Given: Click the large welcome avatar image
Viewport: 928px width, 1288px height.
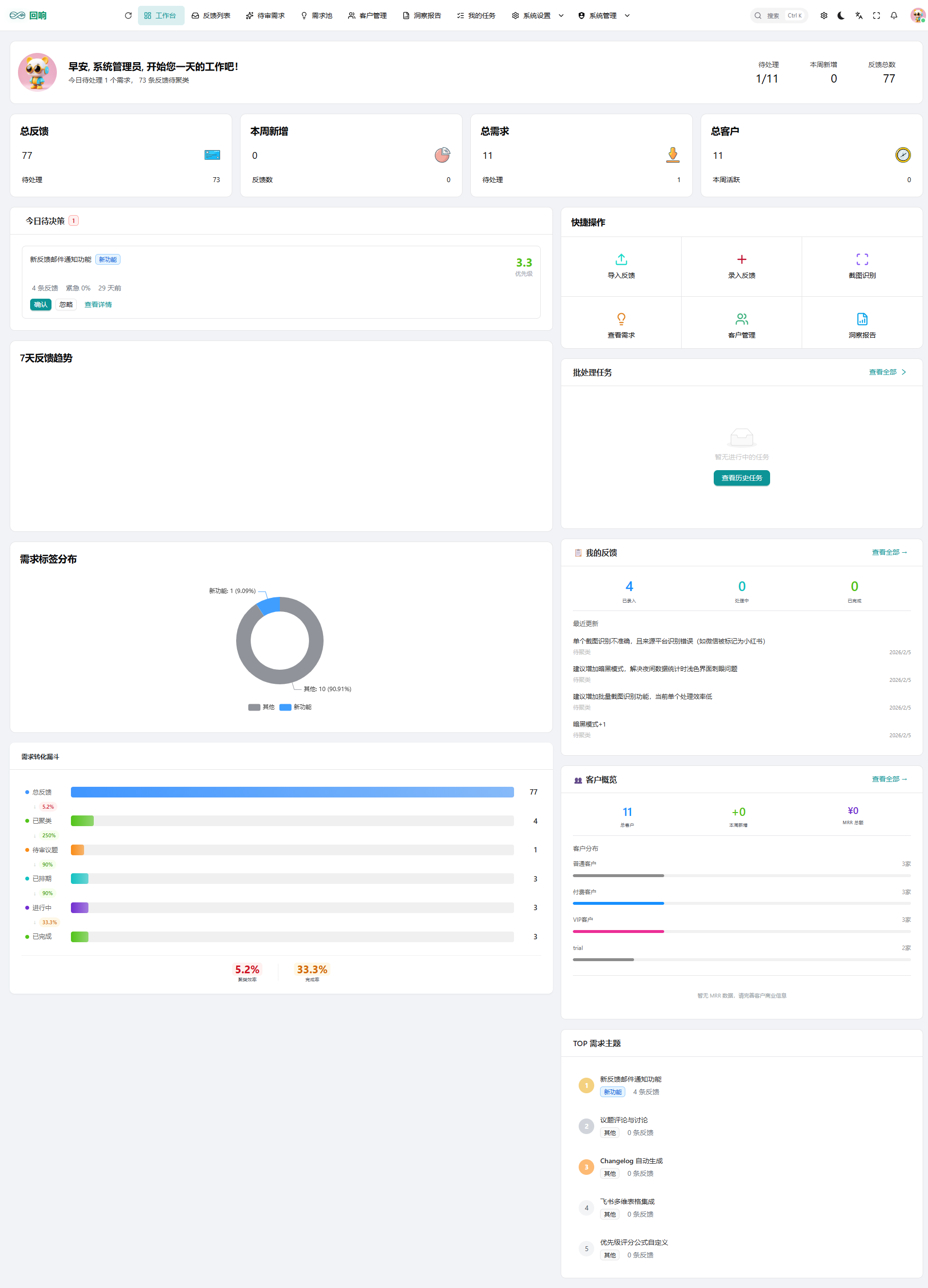Looking at the screenshot, I should point(37,72).
